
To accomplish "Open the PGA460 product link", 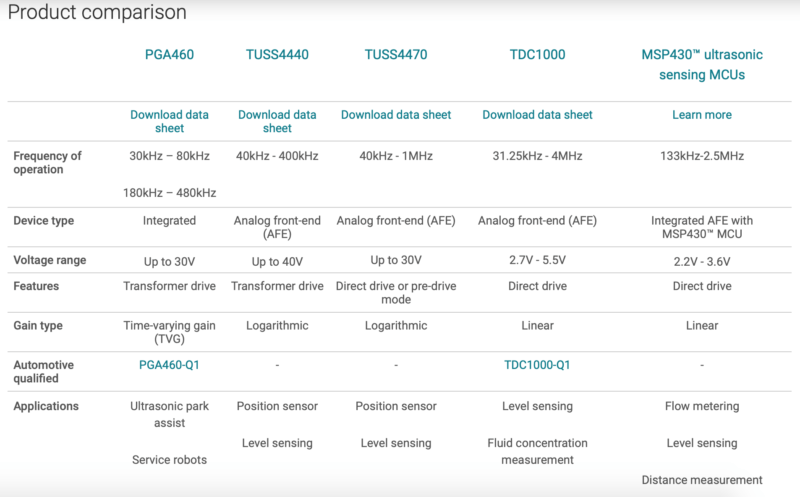I will 169,55.
